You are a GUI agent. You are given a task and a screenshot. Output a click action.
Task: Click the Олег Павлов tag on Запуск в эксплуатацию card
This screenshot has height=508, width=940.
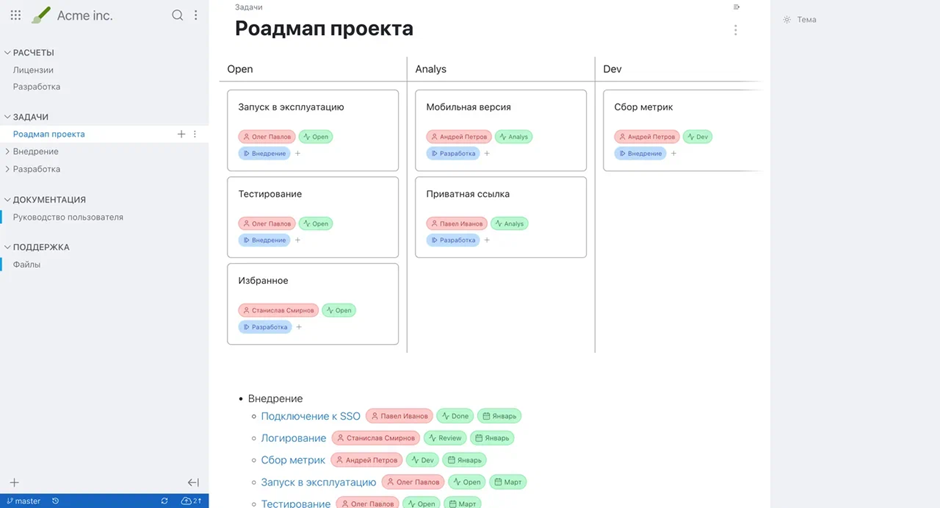click(x=267, y=137)
